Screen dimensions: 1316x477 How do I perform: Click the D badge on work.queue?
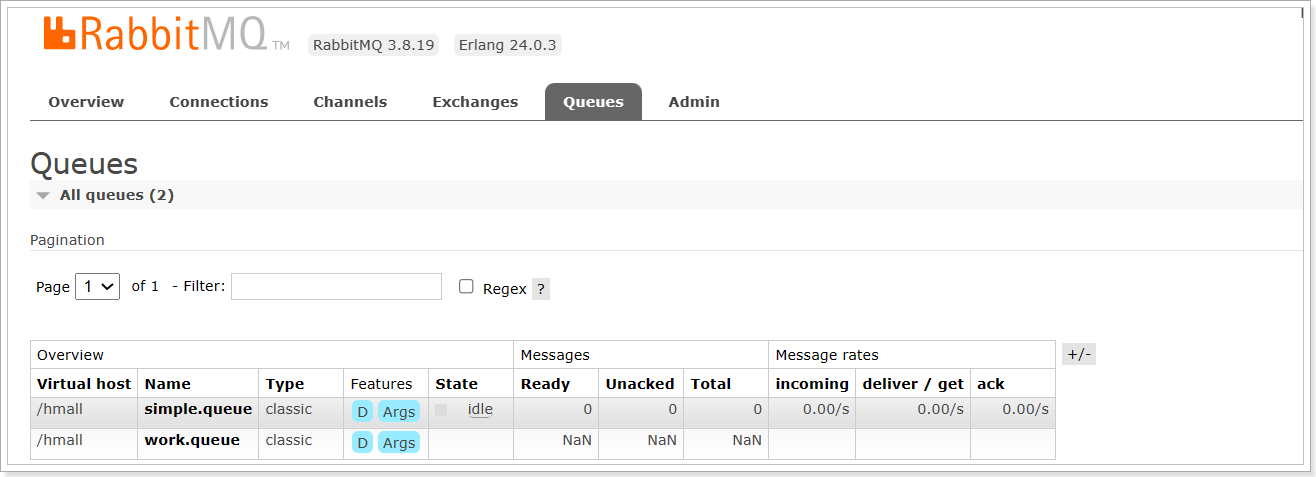(x=362, y=442)
